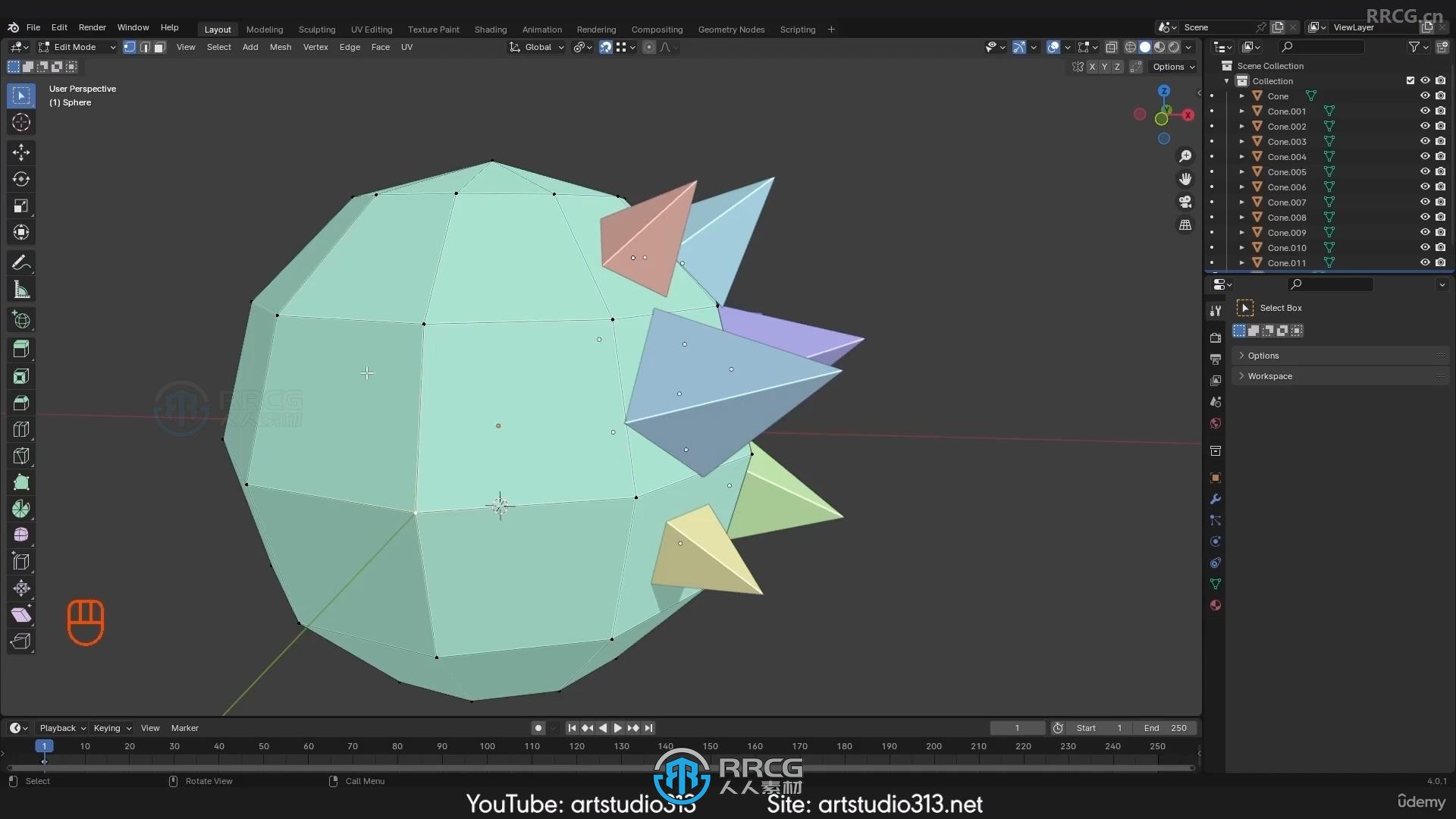Click the Extrude tool icon
Screen dimensions: 1456x819
[21, 348]
